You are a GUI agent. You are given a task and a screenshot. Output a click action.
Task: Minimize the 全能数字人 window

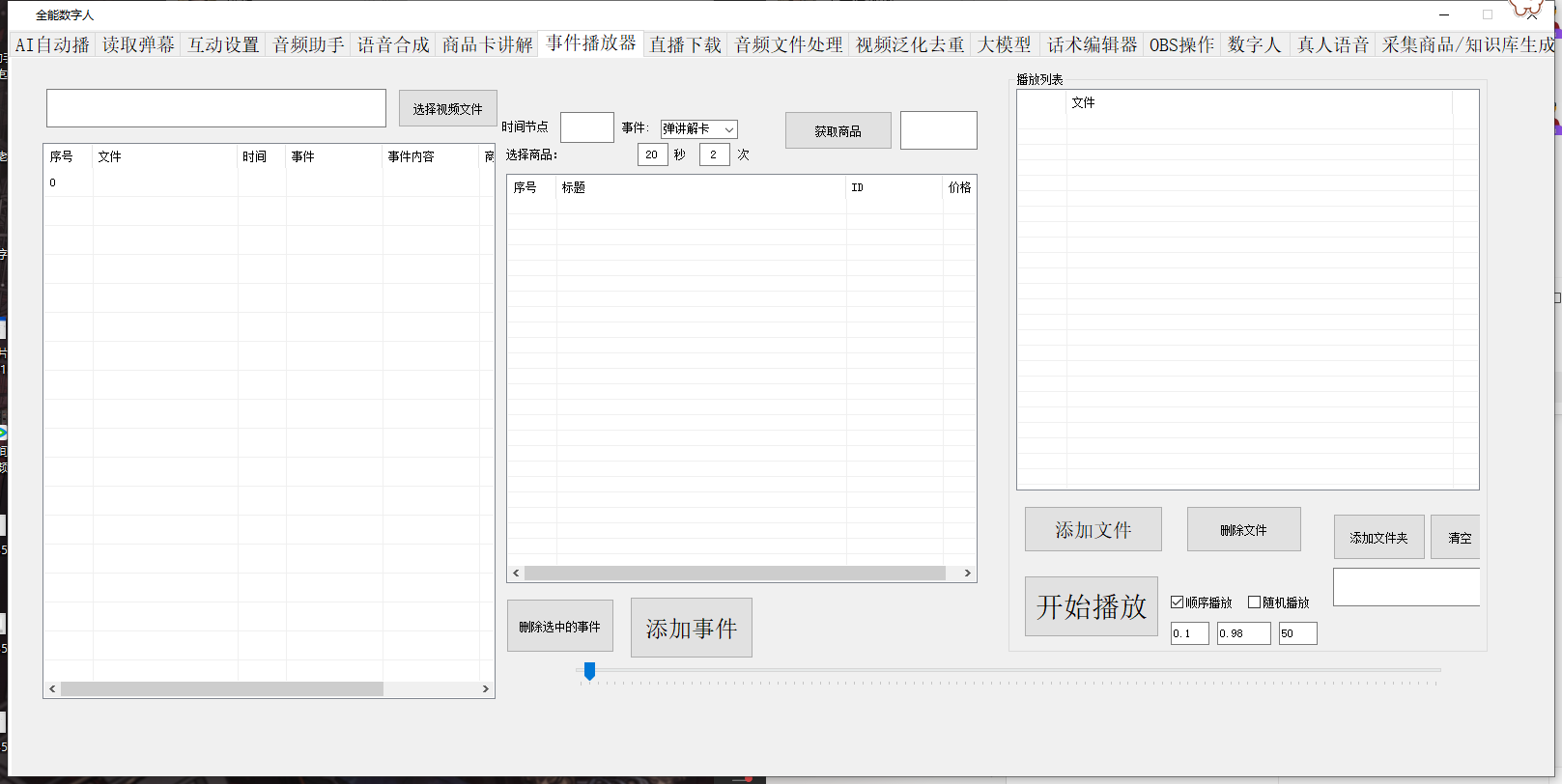(1444, 14)
